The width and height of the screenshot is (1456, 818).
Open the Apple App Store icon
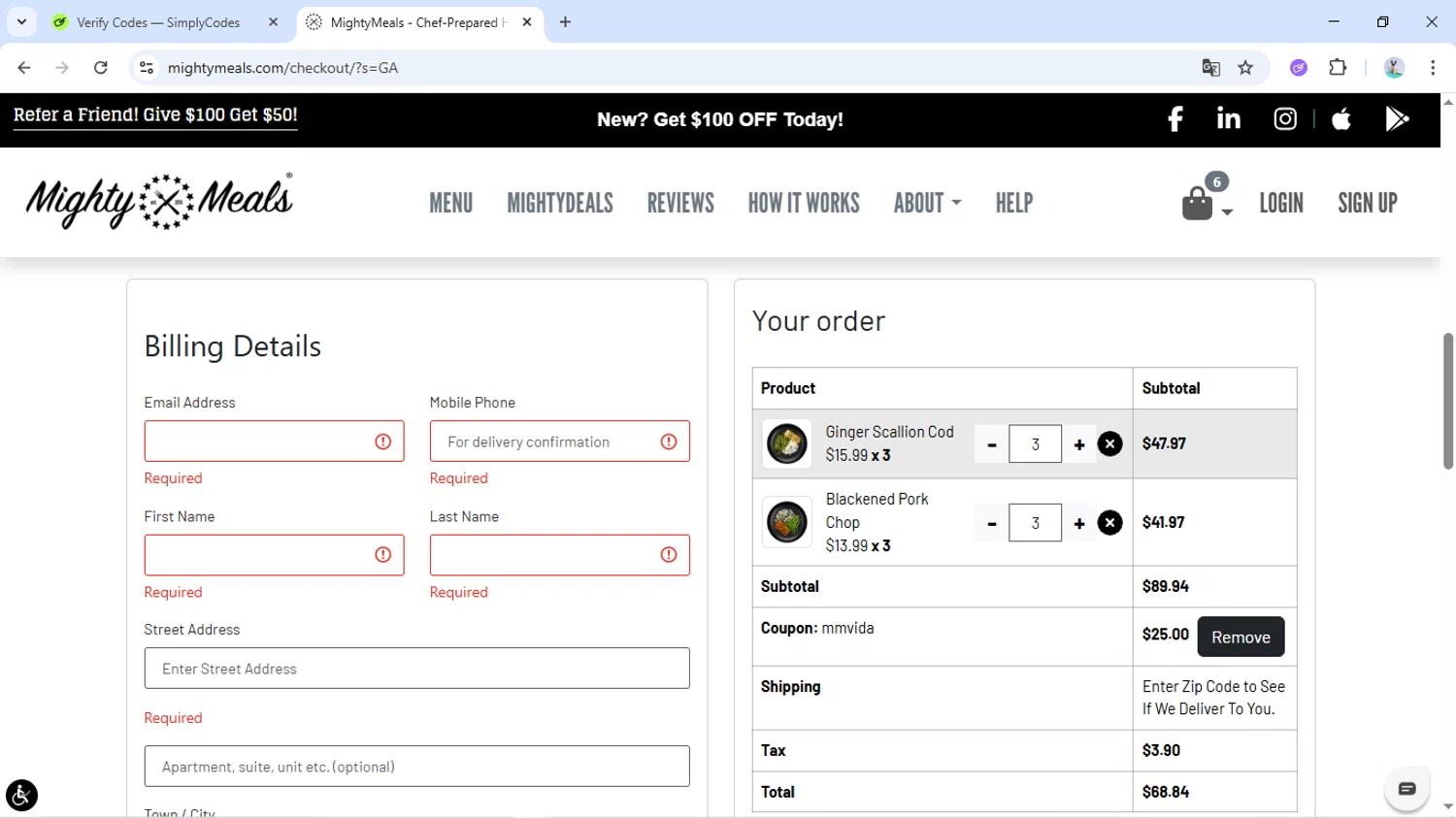pos(1341,119)
